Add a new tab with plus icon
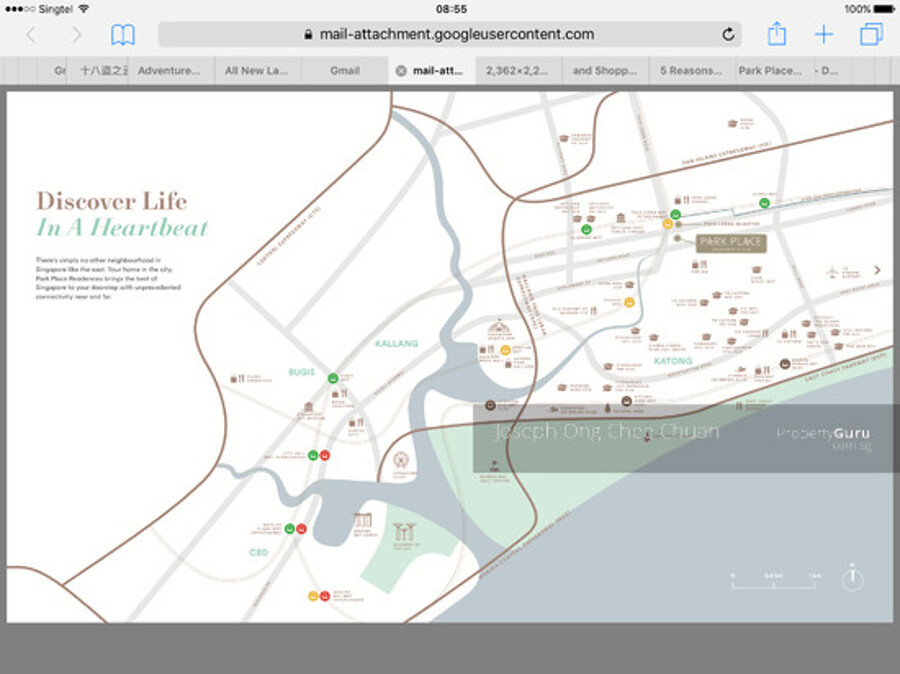This screenshot has height=674, width=900. [823, 35]
